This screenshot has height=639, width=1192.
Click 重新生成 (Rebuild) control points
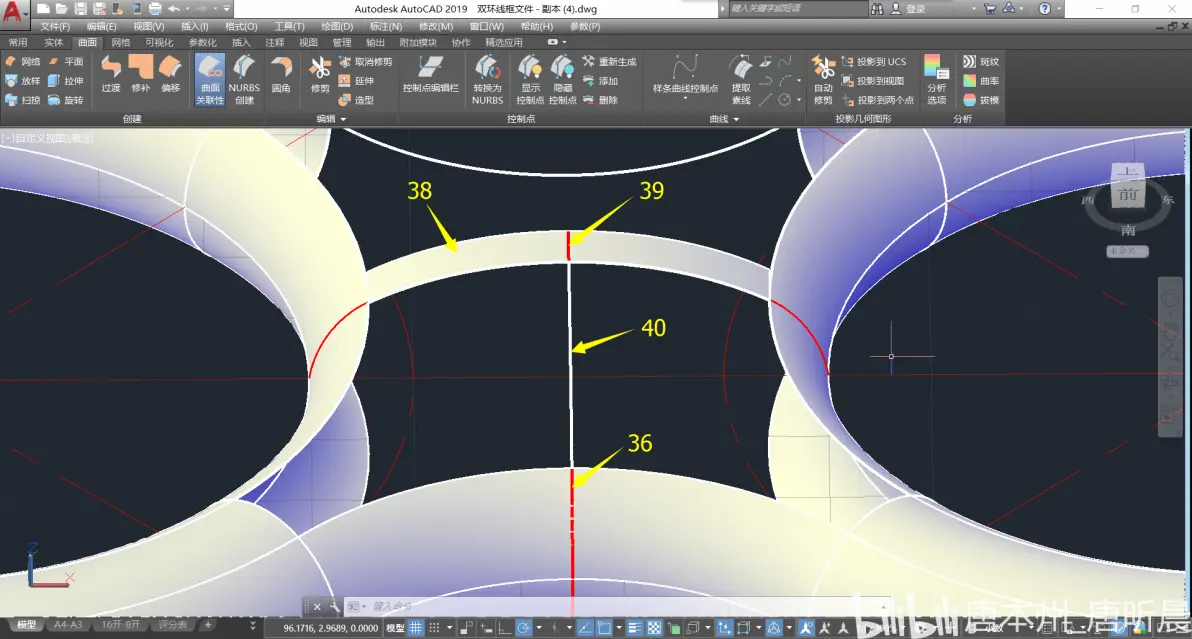[610, 62]
